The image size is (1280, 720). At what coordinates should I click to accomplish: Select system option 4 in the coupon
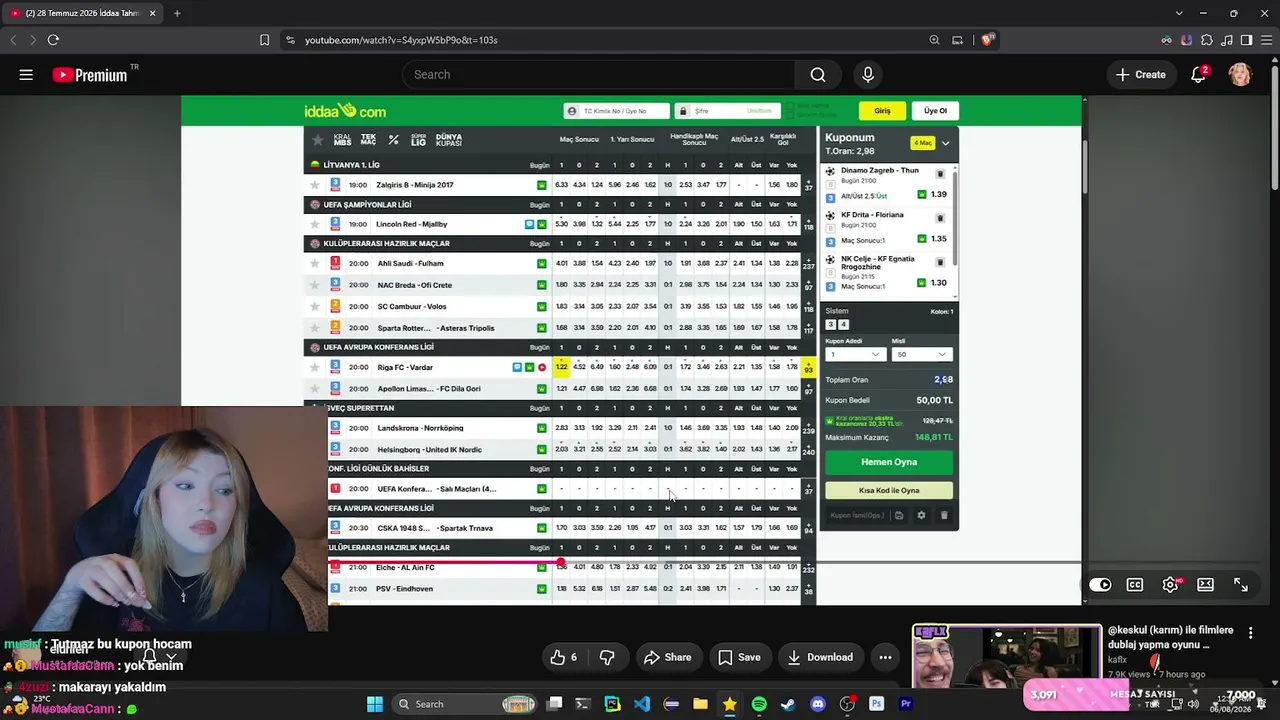843,325
